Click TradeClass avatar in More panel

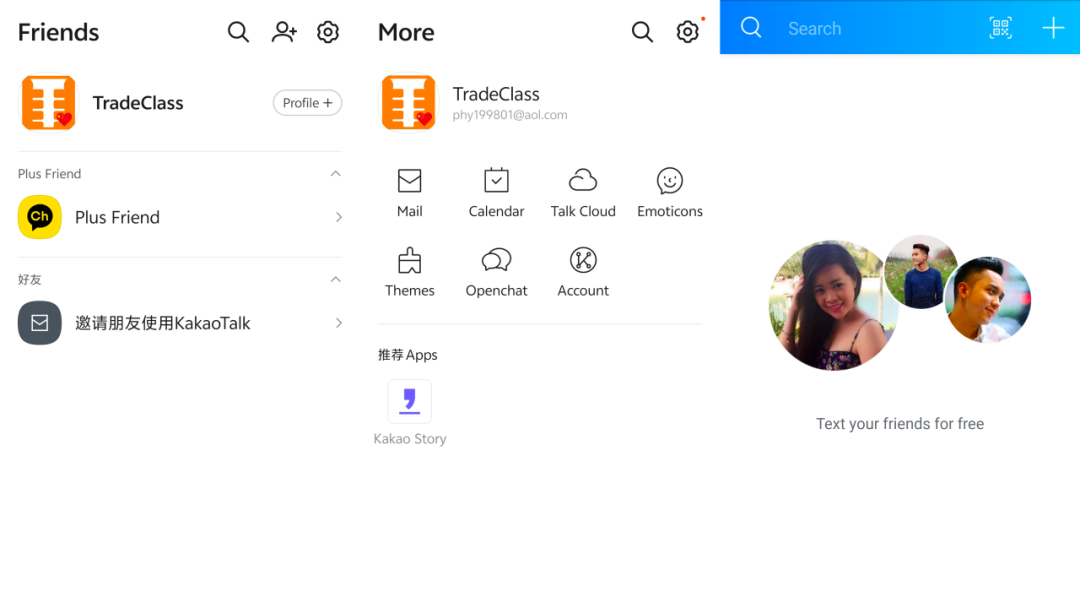(x=409, y=103)
